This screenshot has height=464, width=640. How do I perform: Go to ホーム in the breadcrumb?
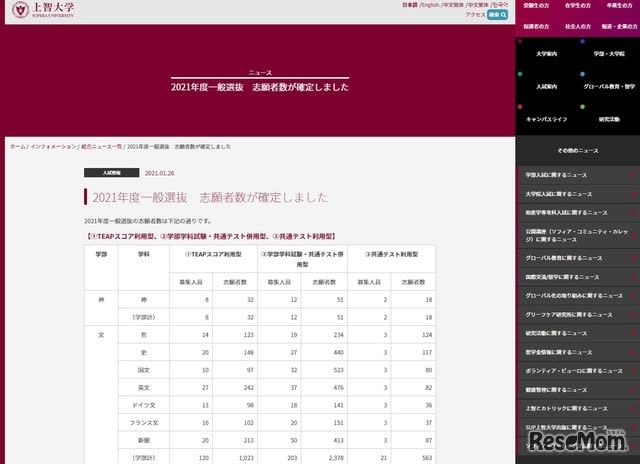[18, 147]
